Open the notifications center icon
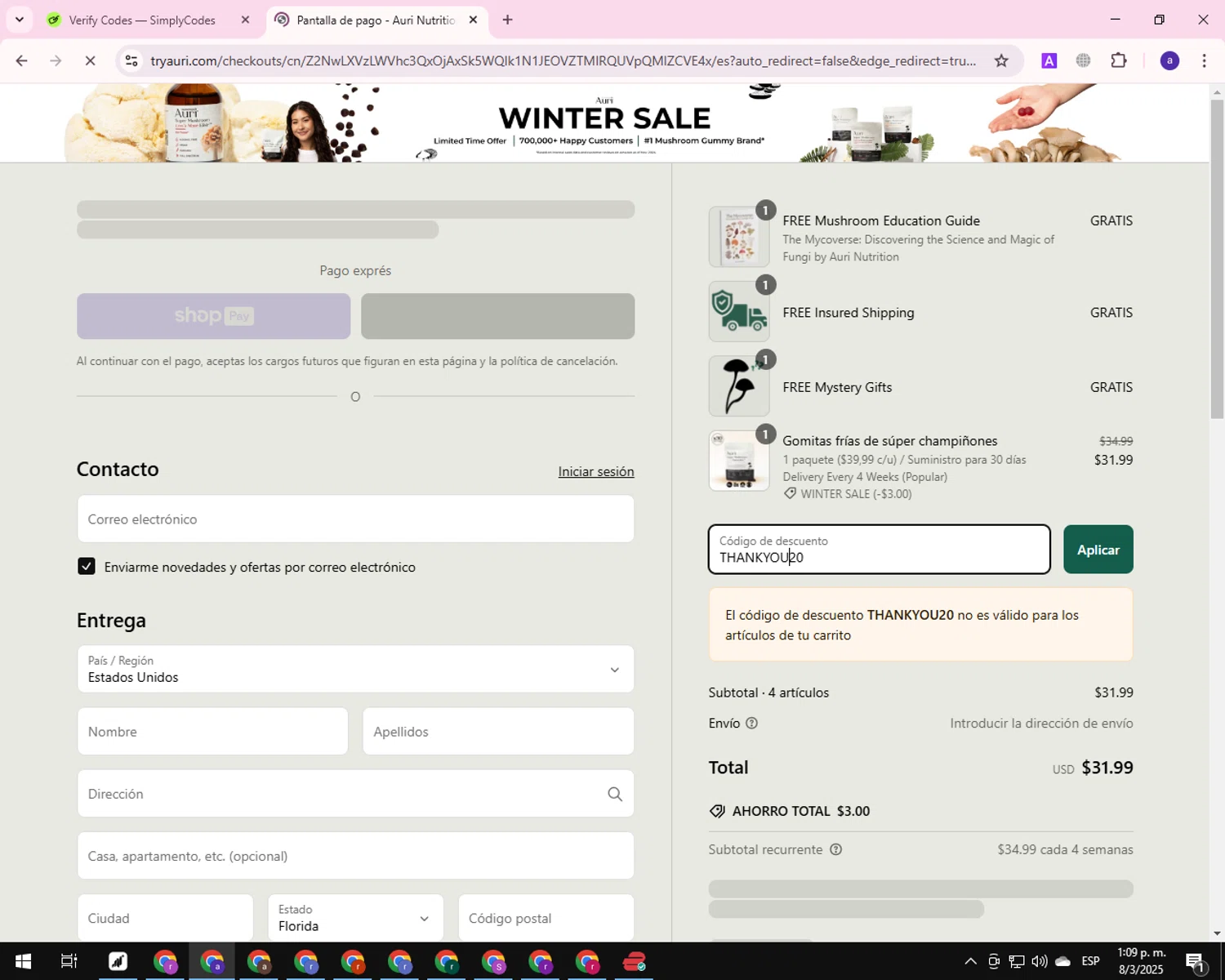This screenshot has height=980, width=1225. (1196, 961)
